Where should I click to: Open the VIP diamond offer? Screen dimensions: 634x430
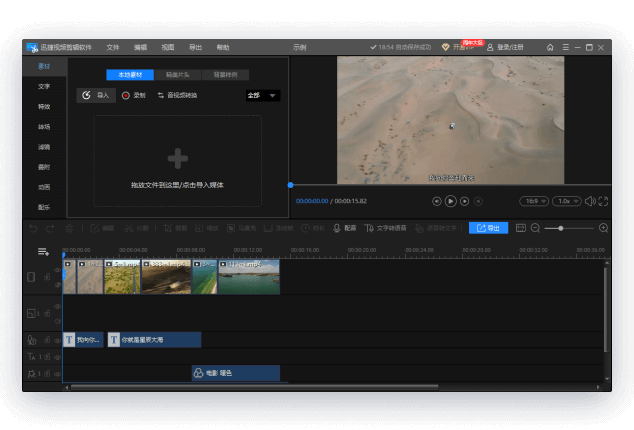(445, 47)
